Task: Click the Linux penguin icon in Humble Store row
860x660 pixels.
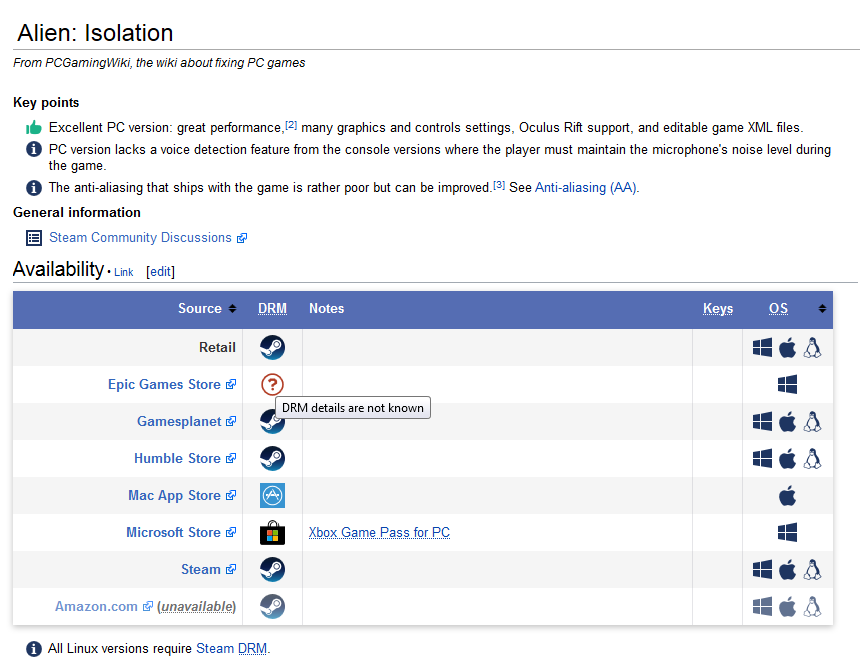Action: click(x=812, y=459)
